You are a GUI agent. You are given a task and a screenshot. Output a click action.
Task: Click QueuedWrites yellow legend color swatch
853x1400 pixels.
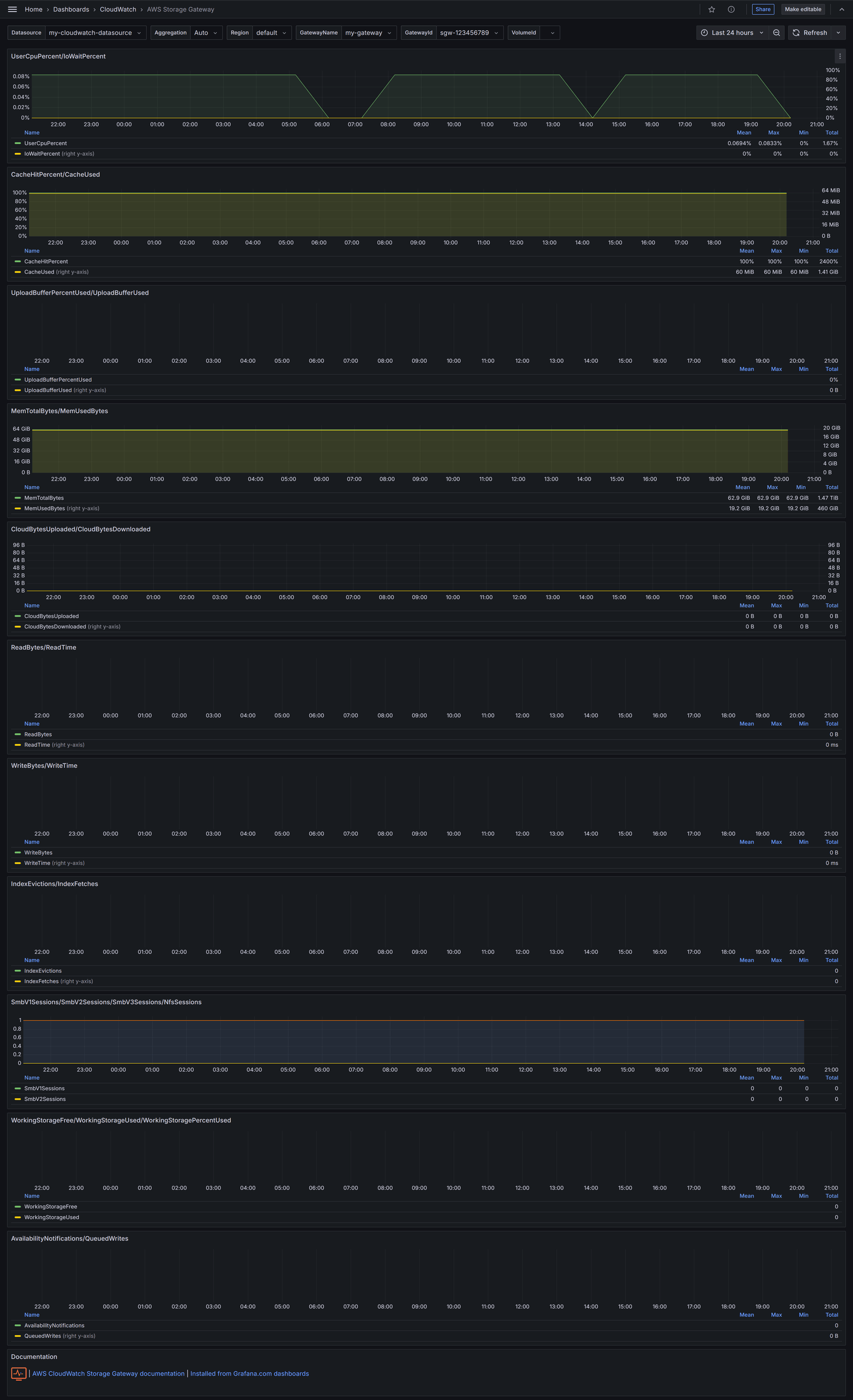point(18,1336)
